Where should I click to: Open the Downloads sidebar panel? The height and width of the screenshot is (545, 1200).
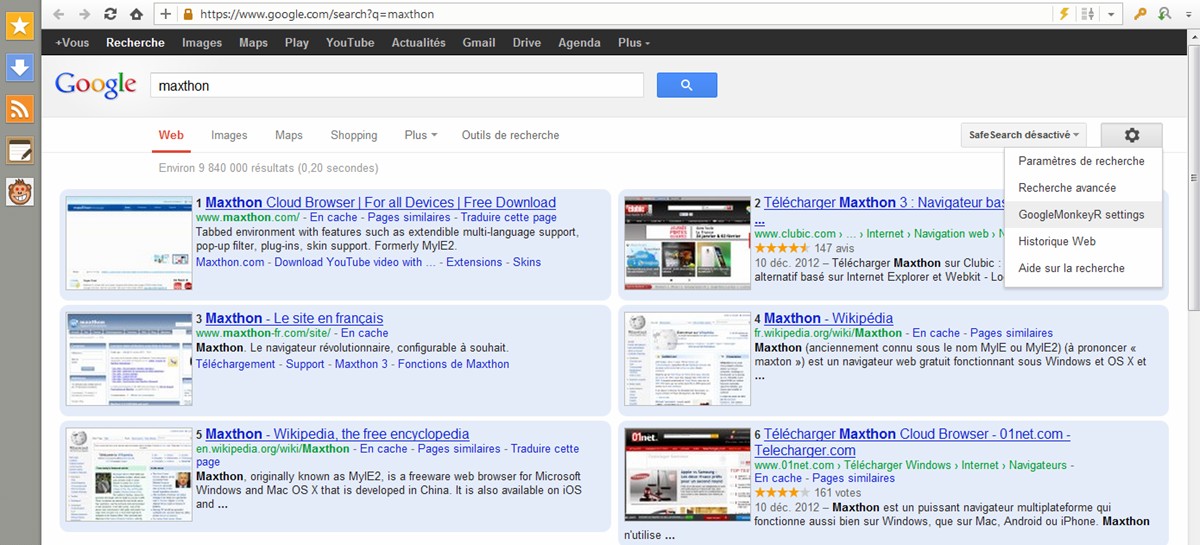(x=20, y=68)
